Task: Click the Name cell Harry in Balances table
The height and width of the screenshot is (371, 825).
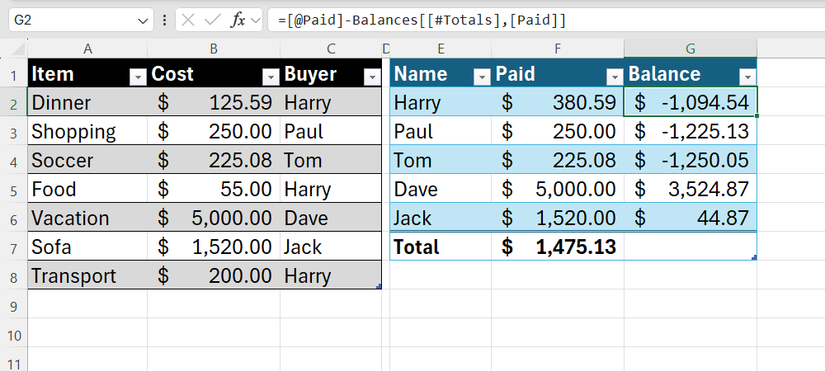Action: pos(441,103)
